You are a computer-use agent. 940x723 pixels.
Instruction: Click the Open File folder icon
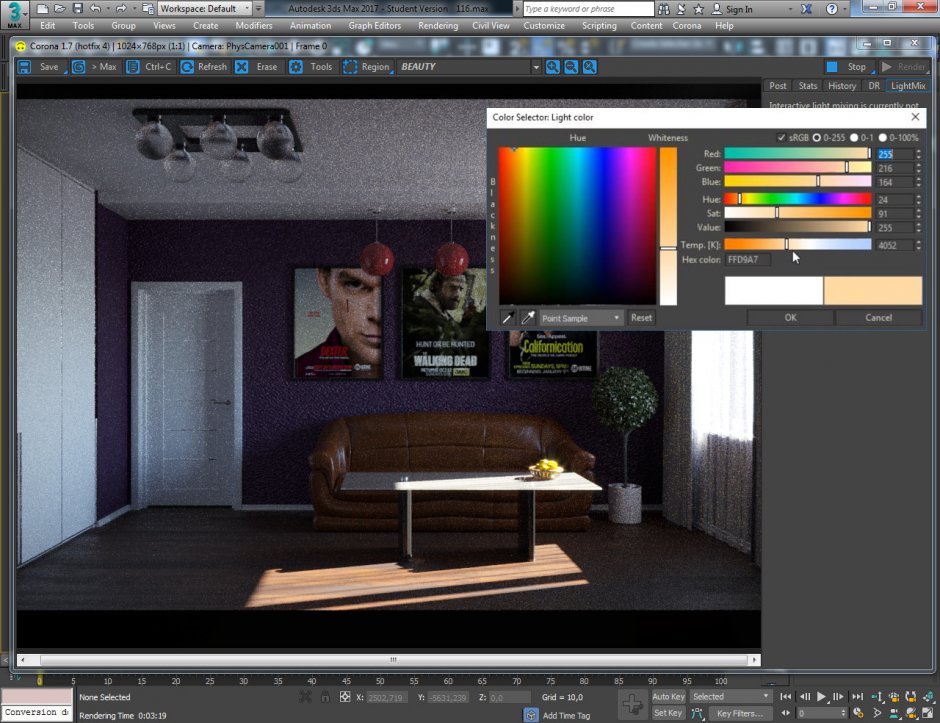point(59,9)
